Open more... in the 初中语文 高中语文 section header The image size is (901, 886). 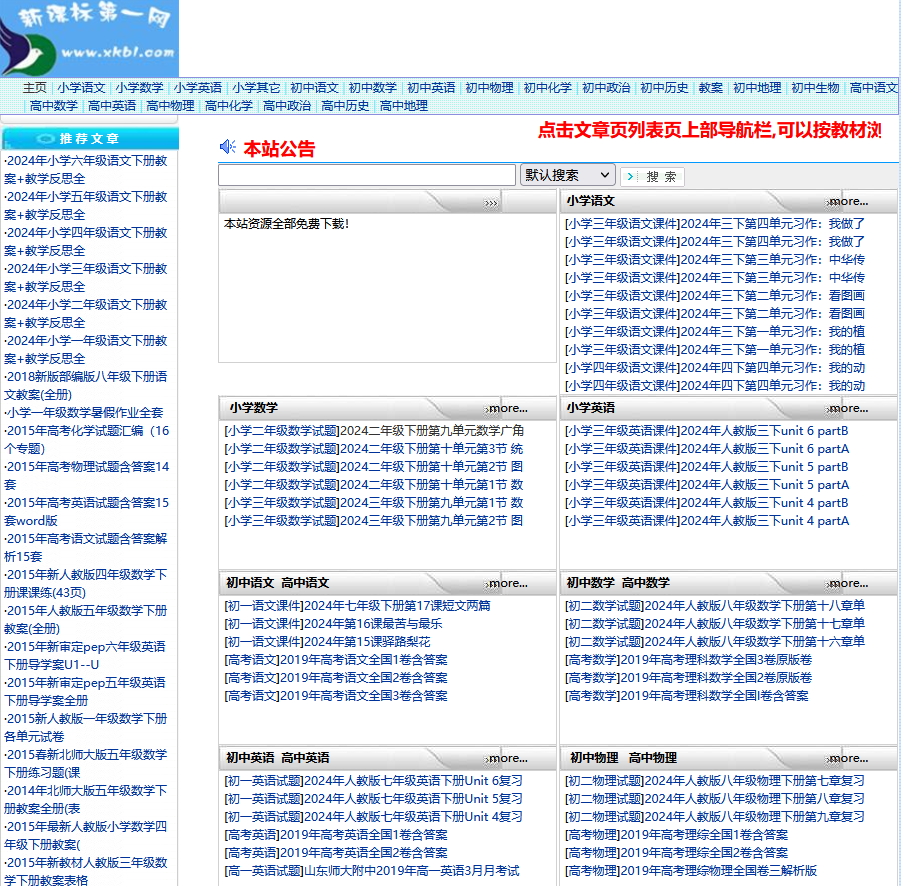coord(507,583)
